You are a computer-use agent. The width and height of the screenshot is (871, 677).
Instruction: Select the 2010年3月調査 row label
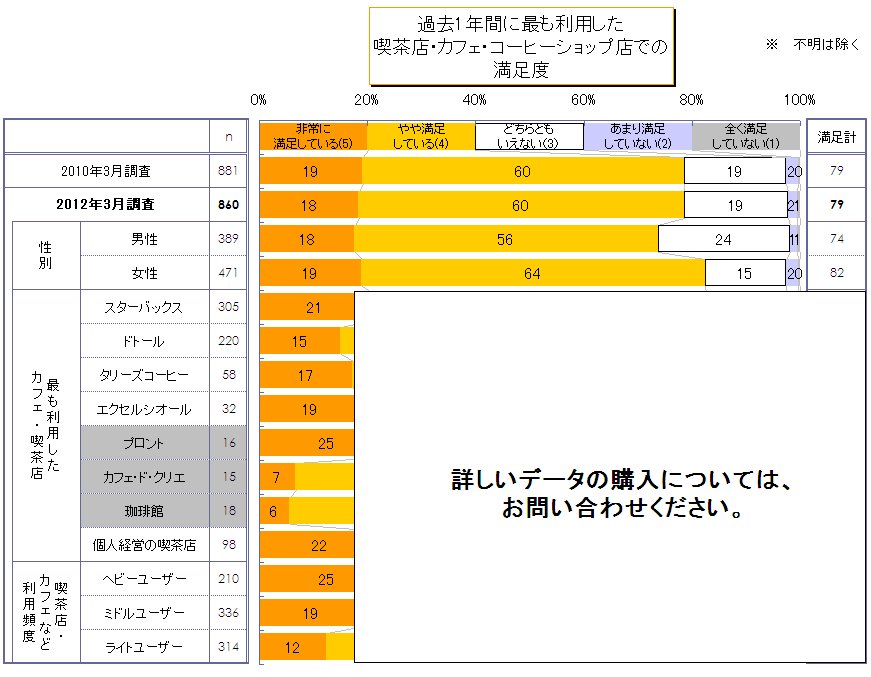[x=106, y=171]
